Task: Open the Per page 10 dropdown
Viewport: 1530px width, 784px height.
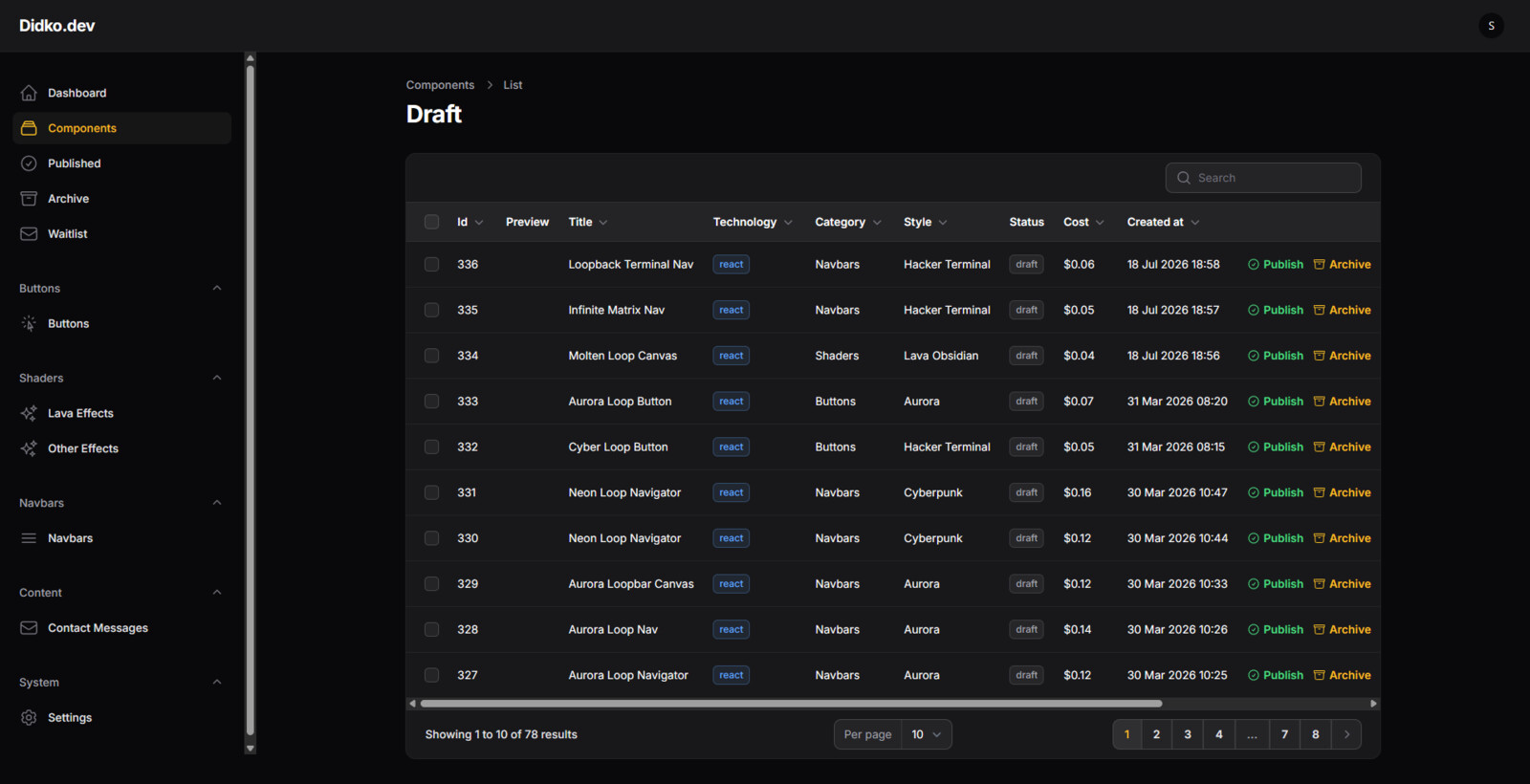Action: (x=927, y=734)
